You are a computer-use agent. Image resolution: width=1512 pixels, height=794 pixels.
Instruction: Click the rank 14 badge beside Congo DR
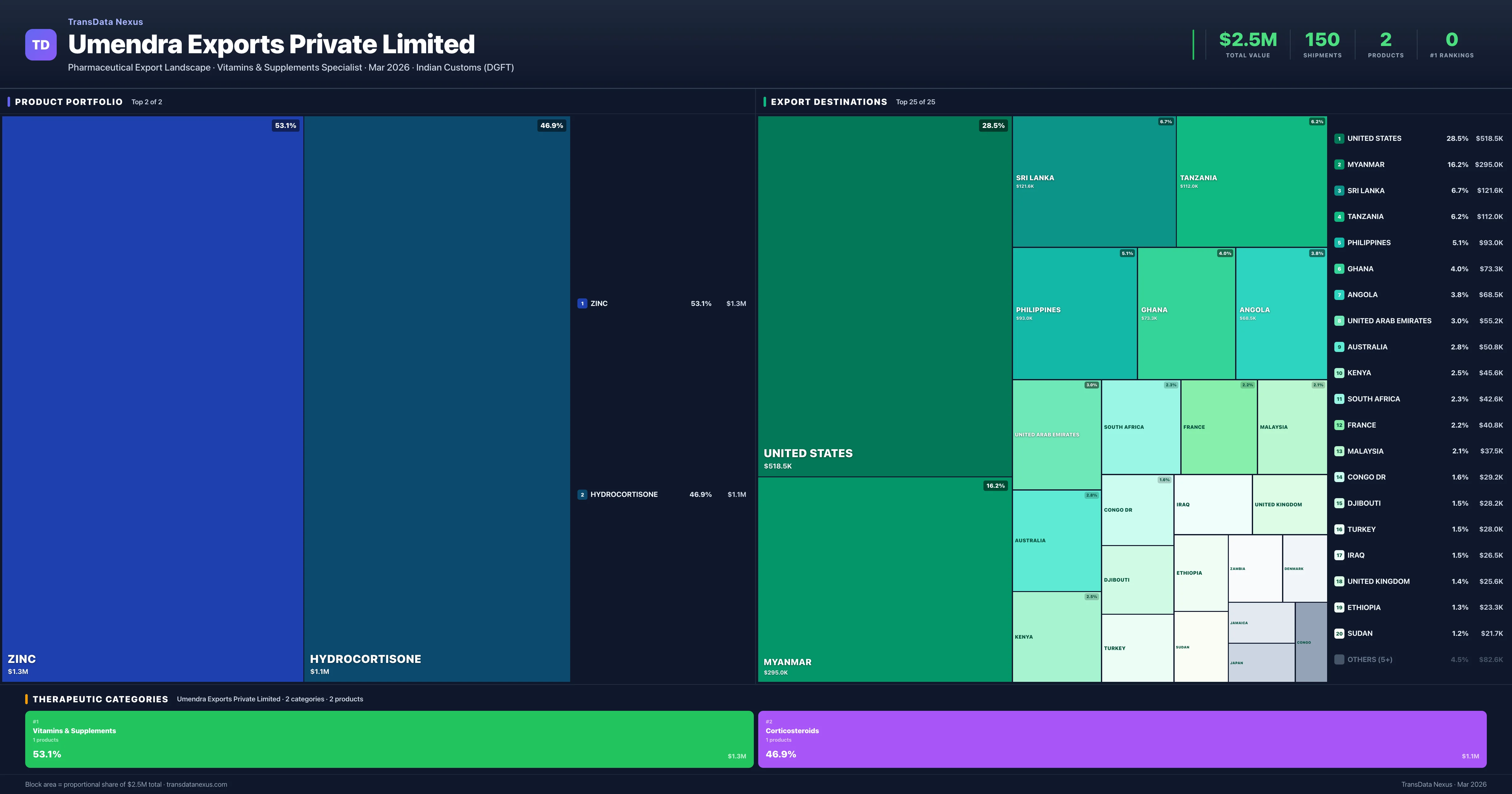(1339, 477)
